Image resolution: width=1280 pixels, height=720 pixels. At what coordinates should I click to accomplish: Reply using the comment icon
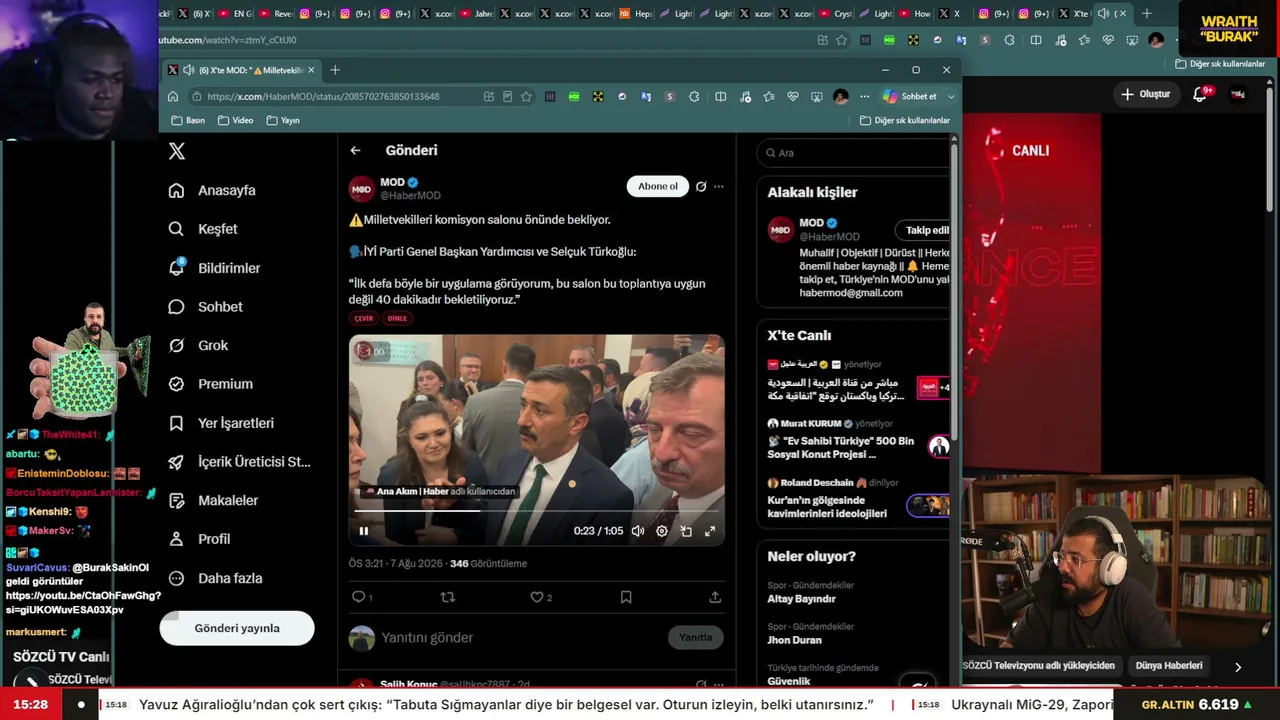[x=359, y=597]
